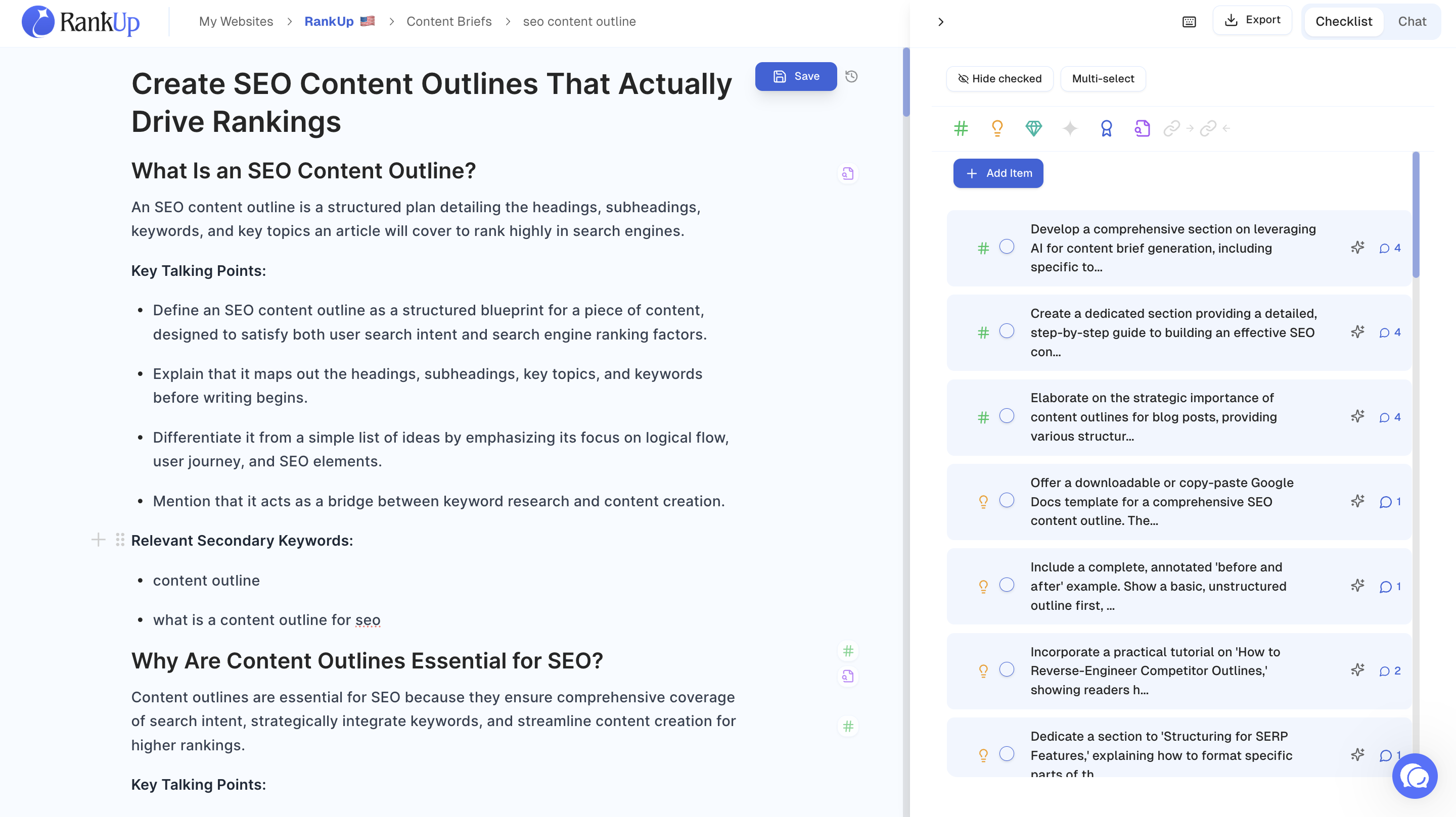Click the add block plus beside Relevant Secondary Keywords
This screenshot has width=1456, height=817.
coord(99,540)
